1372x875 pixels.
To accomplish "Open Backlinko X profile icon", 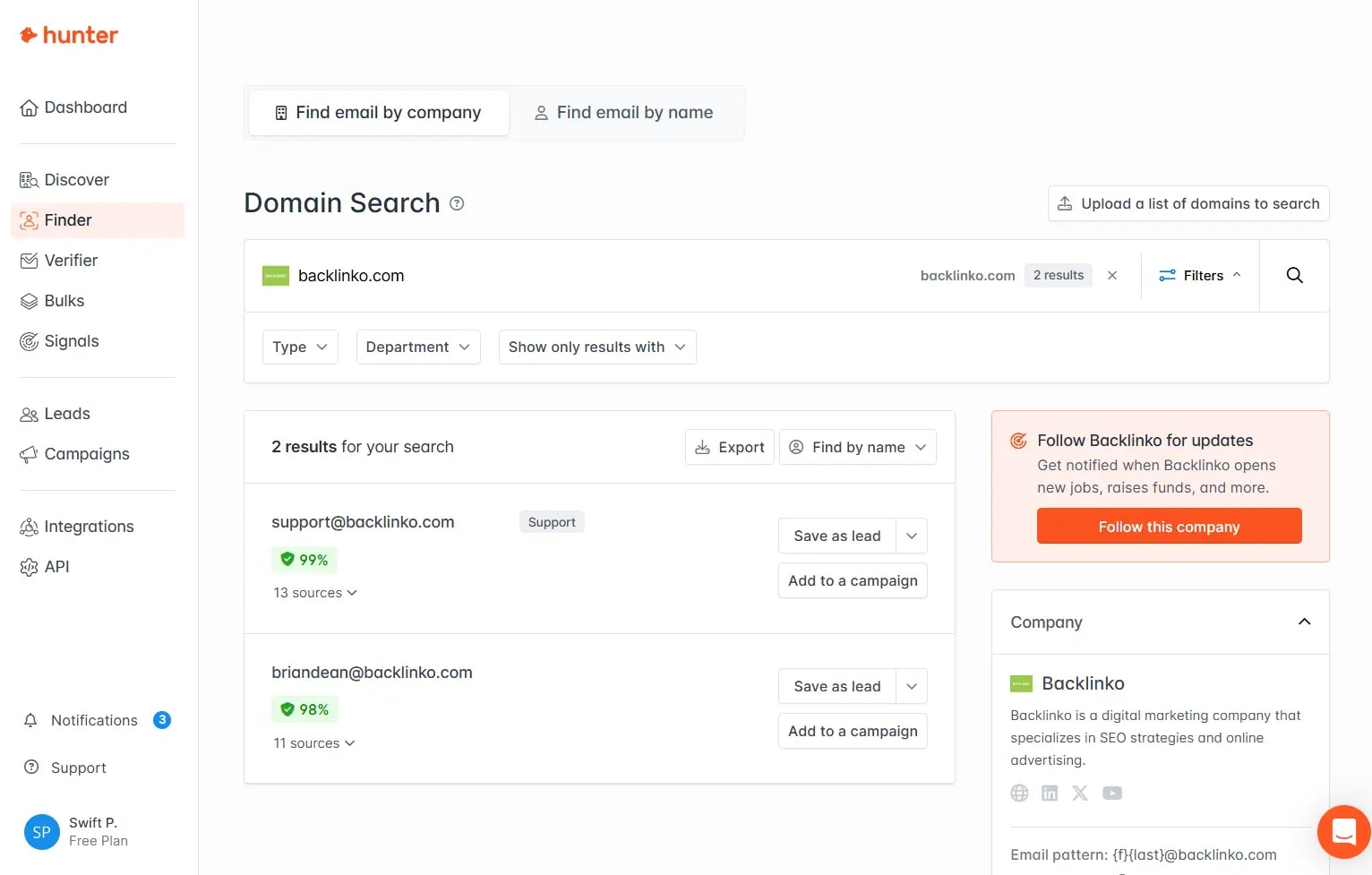I will [x=1080, y=794].
